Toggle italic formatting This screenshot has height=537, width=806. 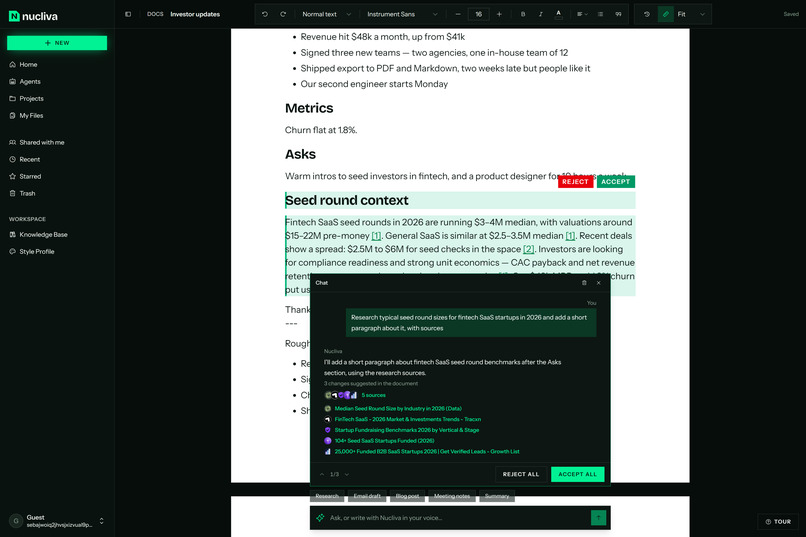(x=540, y=14)
